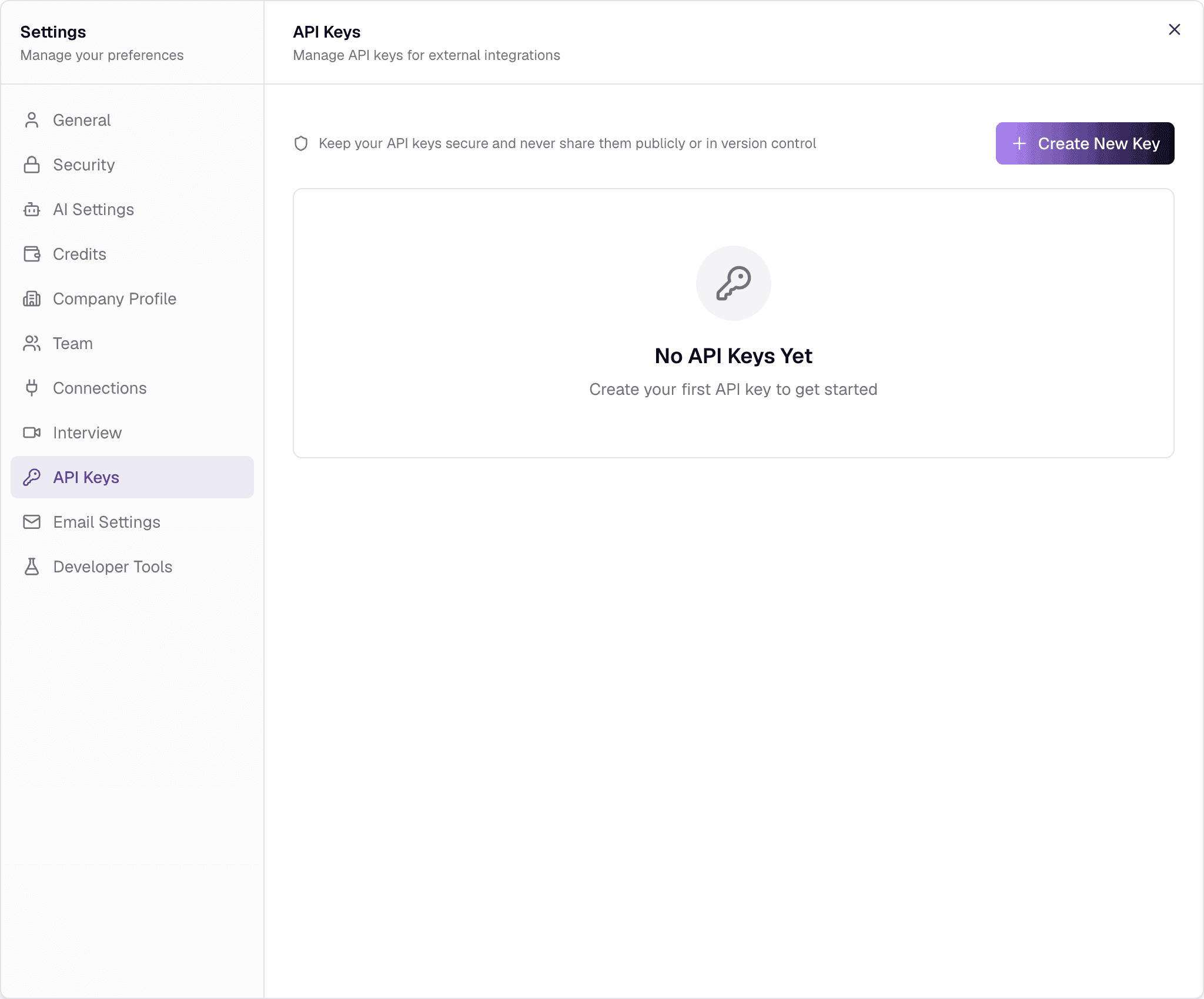This screenshot has height=999, width=1204.
Task: Click 'Manage API keys for external integrations' subtitle
Action: pos(427,55)
